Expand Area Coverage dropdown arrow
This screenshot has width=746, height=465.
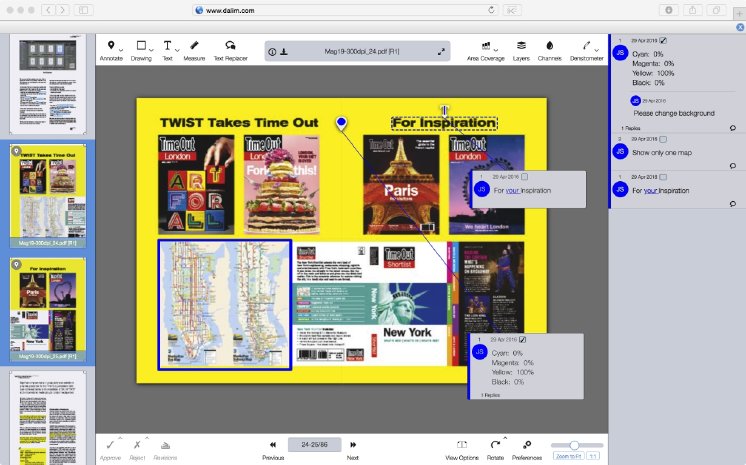496,50
